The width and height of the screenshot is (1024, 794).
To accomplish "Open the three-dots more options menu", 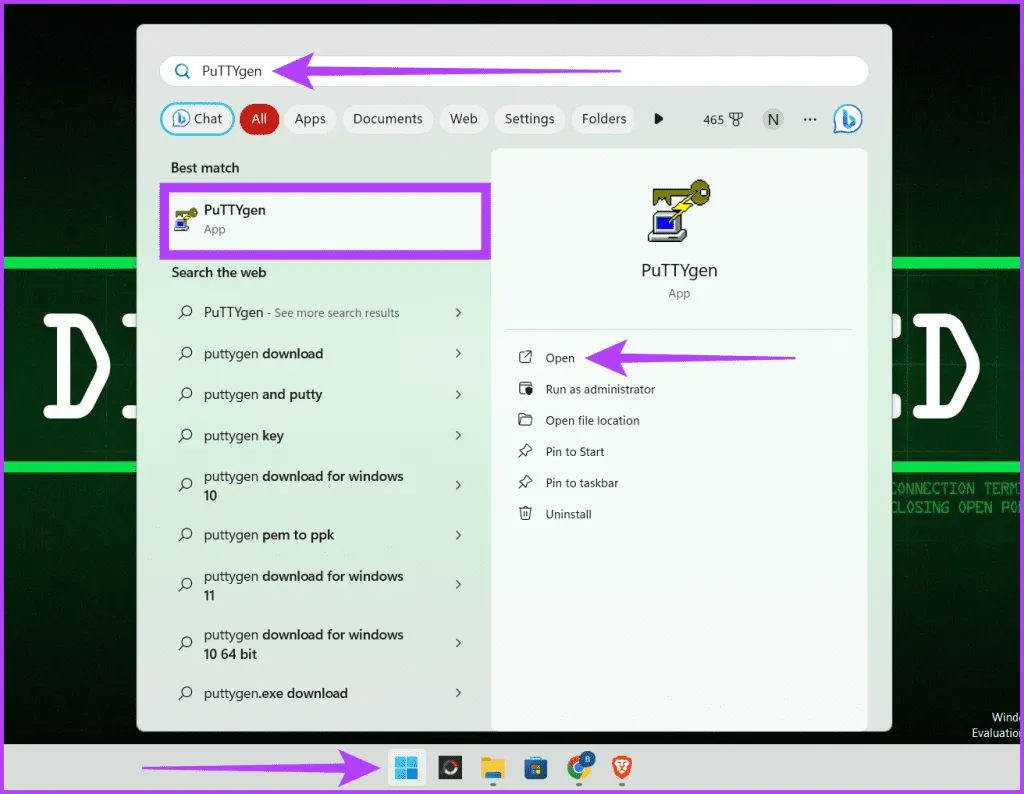I will tap(810, 119).
